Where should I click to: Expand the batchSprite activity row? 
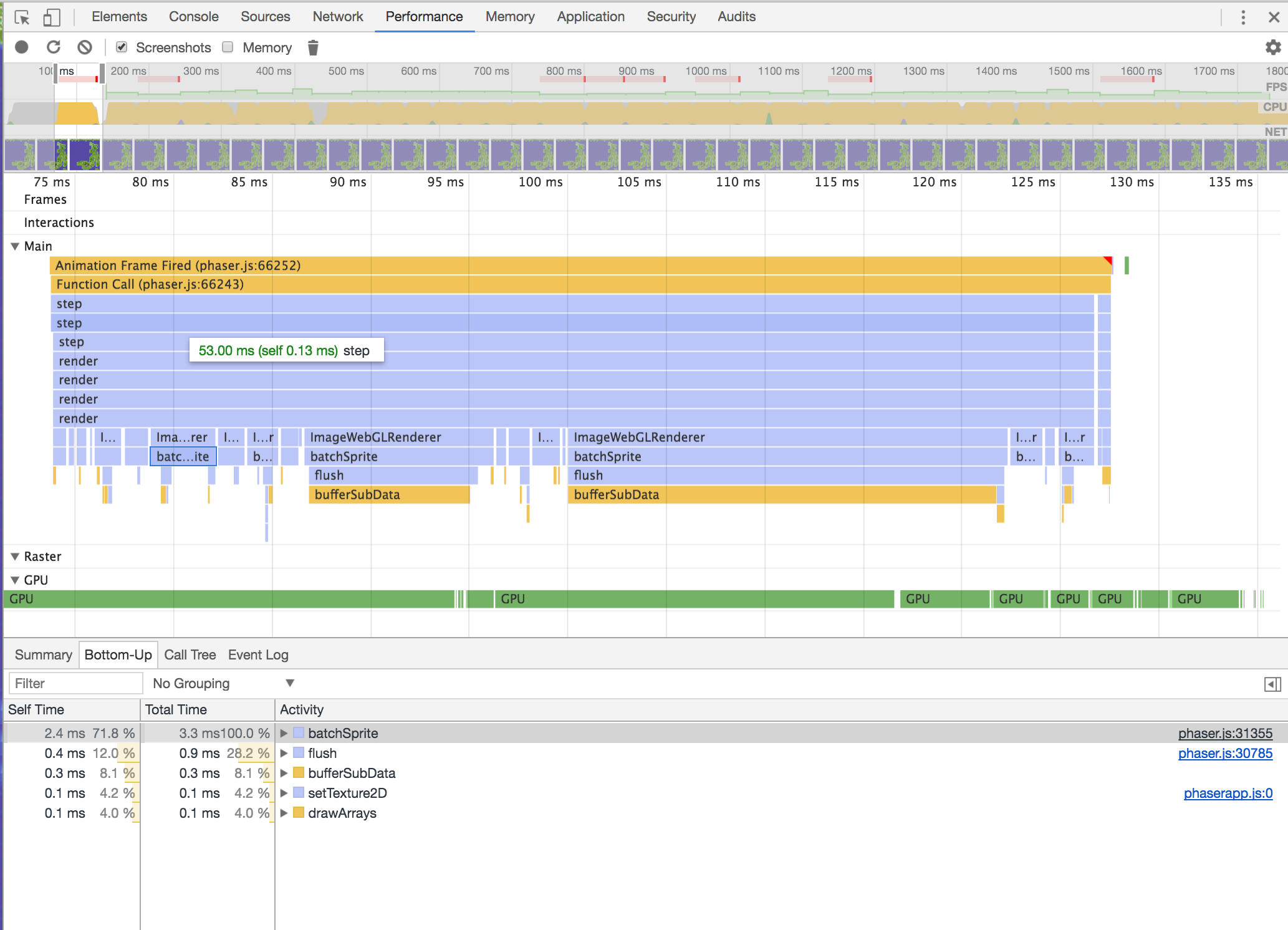tap(284, 734)
